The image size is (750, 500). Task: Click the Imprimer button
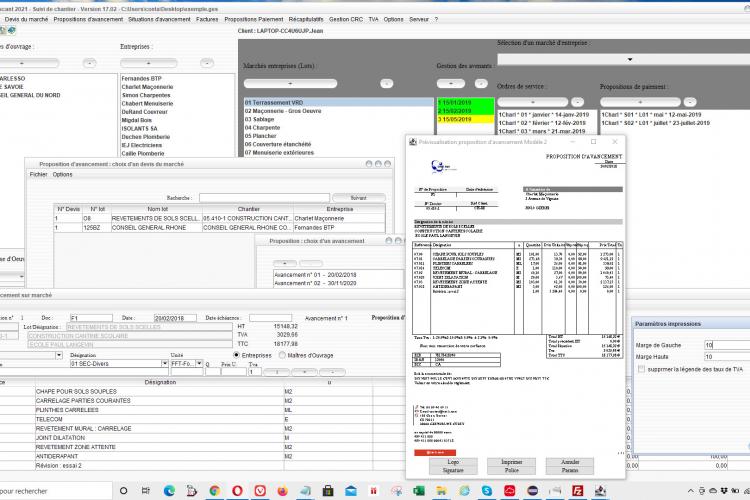pyautogui.click(x=511, y=462)
